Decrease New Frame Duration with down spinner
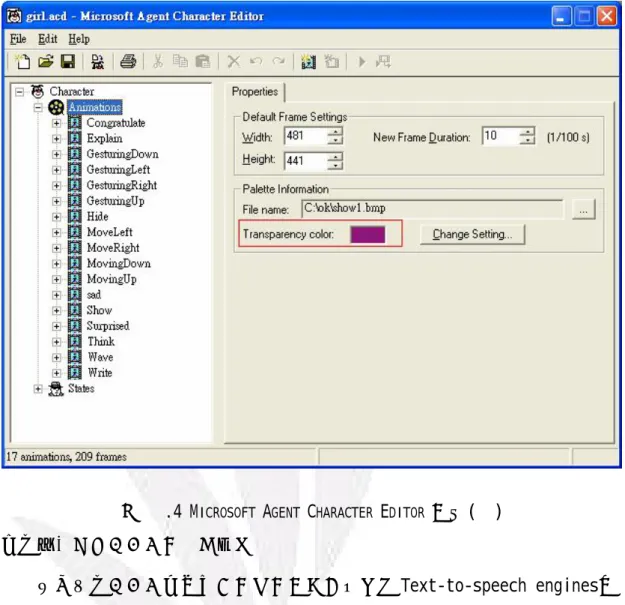Viewport: 625px width, 605px height. pyautogui.click(x=527, y=141)
